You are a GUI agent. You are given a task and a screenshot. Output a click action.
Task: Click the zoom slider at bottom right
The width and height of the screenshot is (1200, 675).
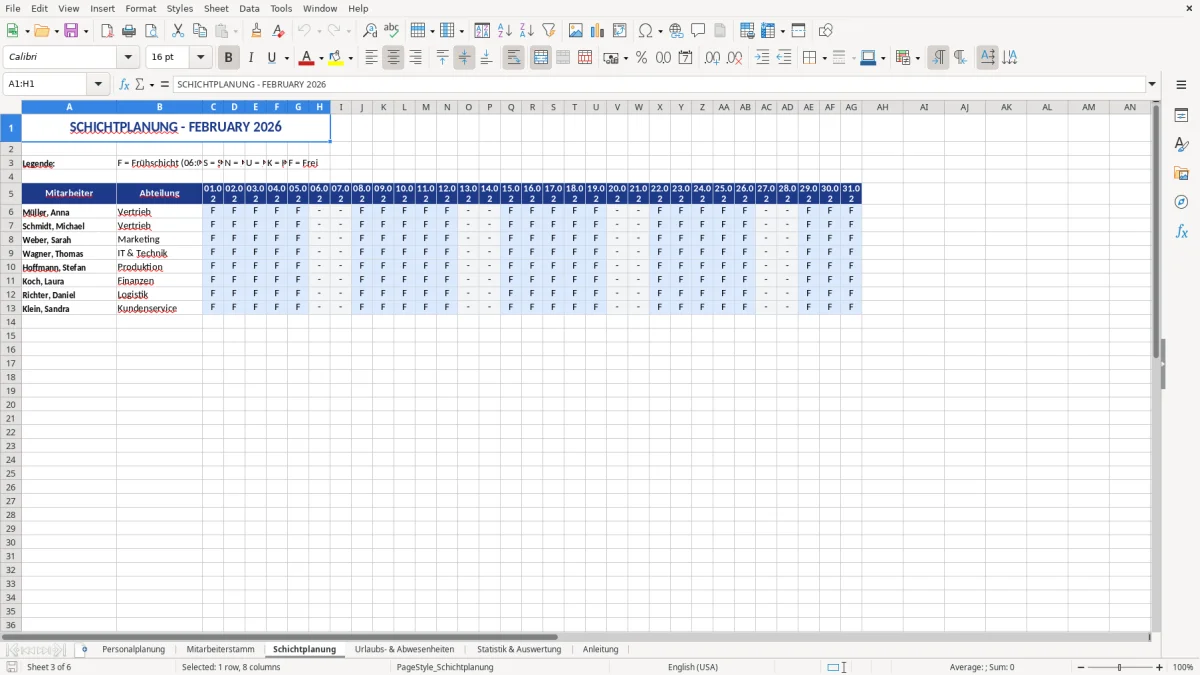(1119, 667)
